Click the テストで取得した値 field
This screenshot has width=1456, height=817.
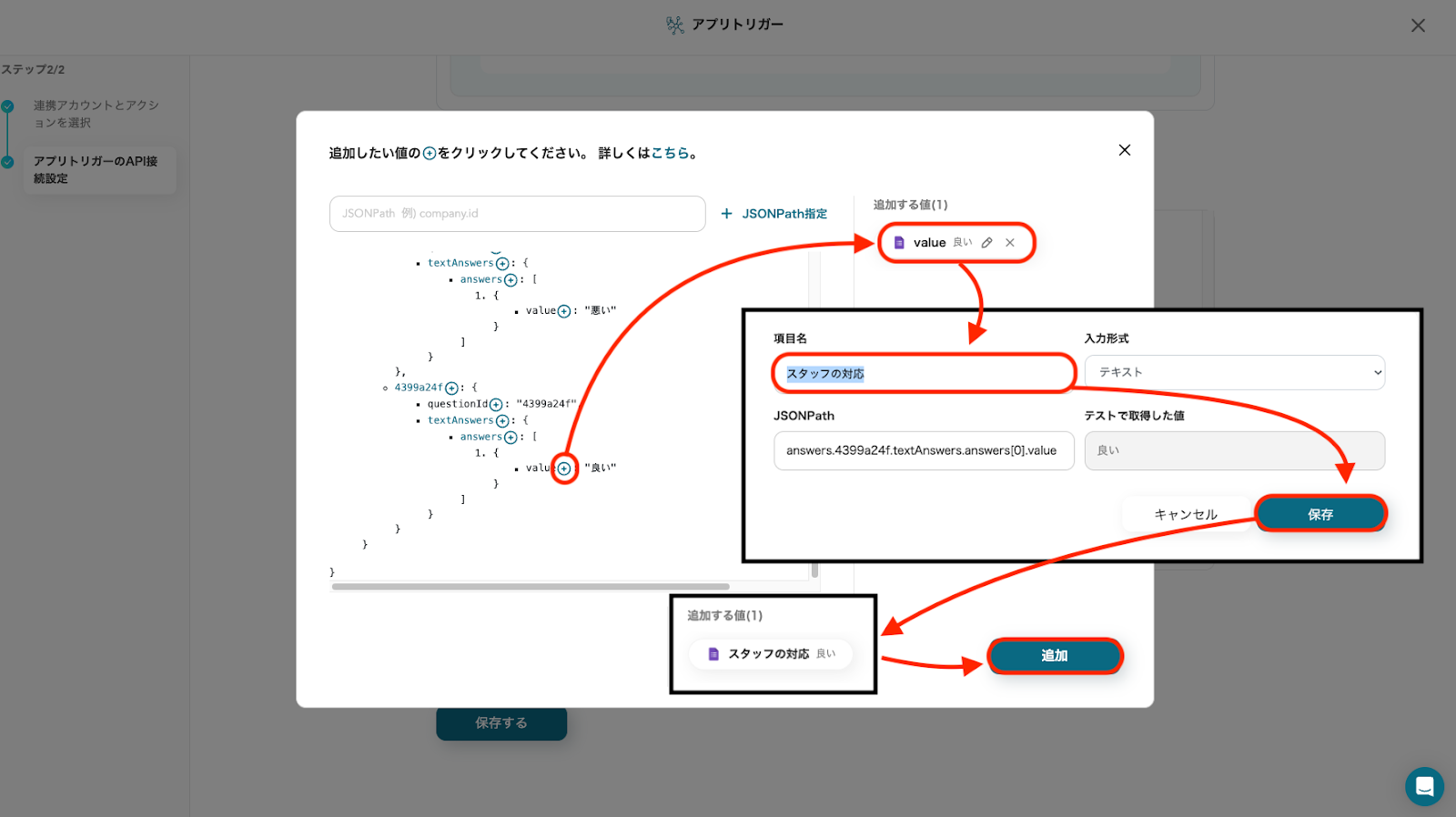point(1235,450)
